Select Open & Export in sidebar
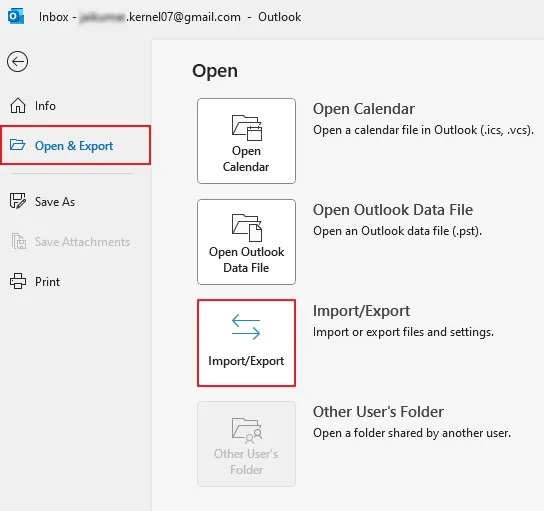 [x=75, y=145]
